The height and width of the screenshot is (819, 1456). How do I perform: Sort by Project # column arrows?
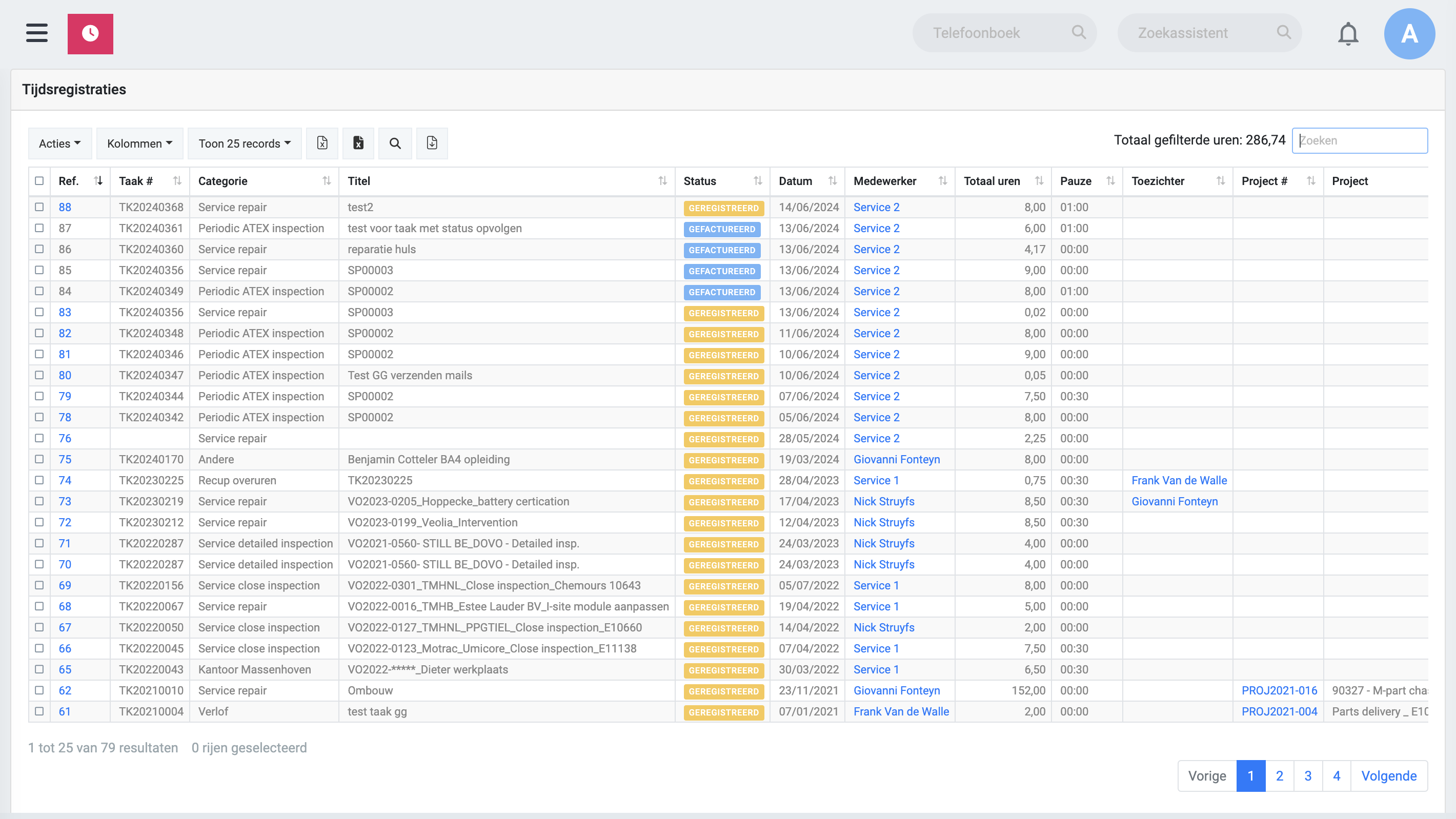(x=1311, y=181)
